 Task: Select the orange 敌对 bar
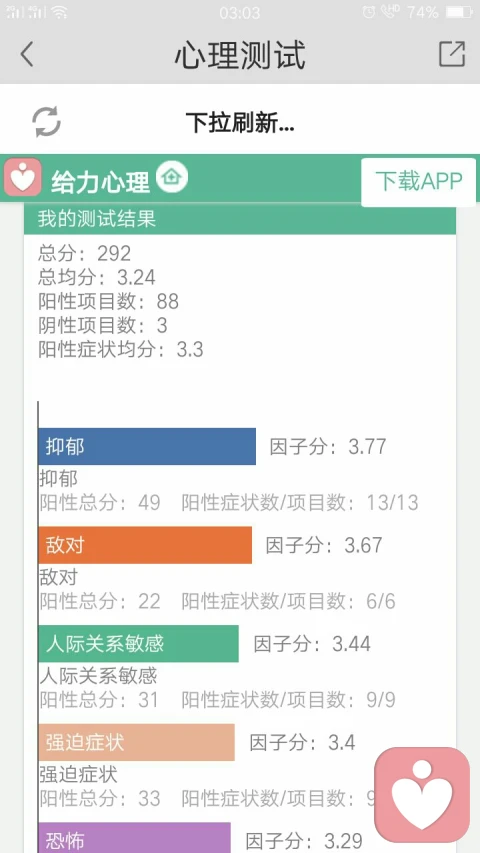tap(145, 545)
